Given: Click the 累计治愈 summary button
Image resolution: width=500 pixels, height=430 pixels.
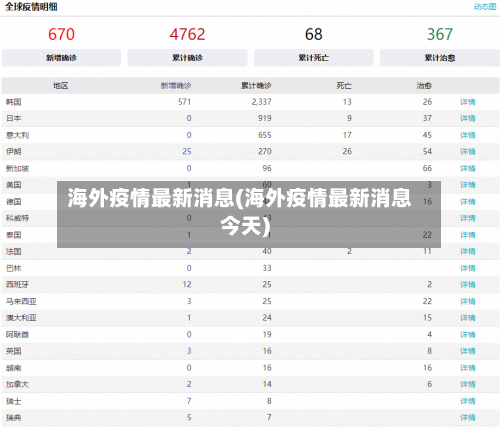Looking at the screenshot, I should click(440, 58).
